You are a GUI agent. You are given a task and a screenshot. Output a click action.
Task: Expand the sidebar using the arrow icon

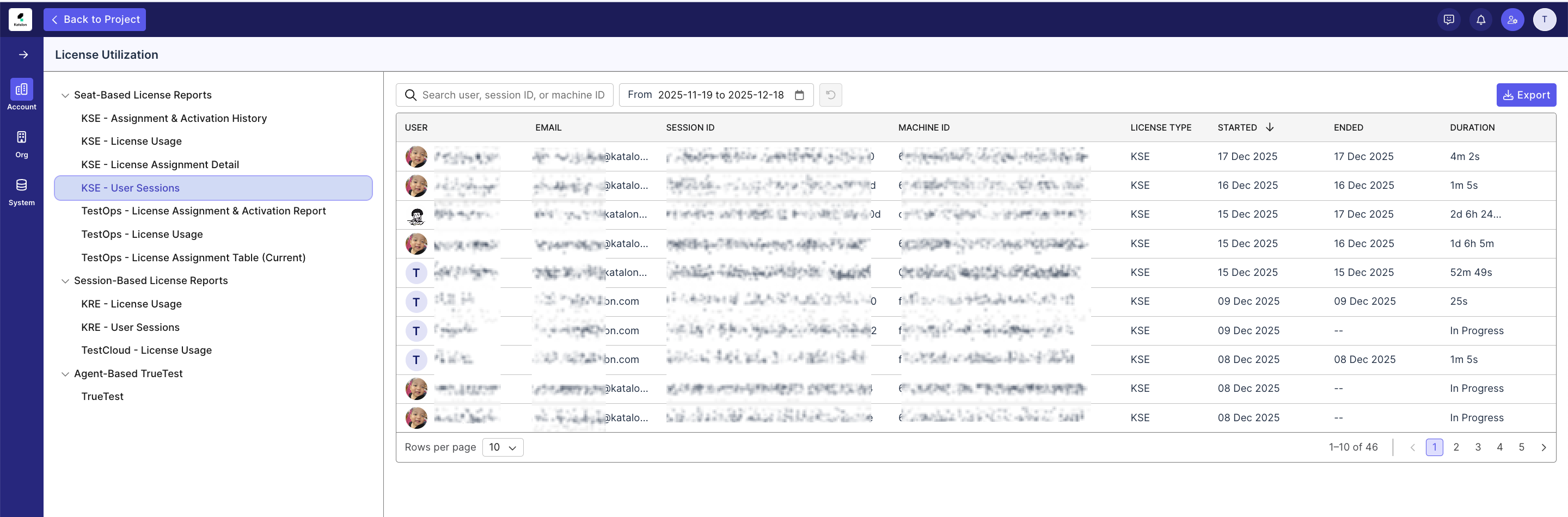(x=23, y=54)
